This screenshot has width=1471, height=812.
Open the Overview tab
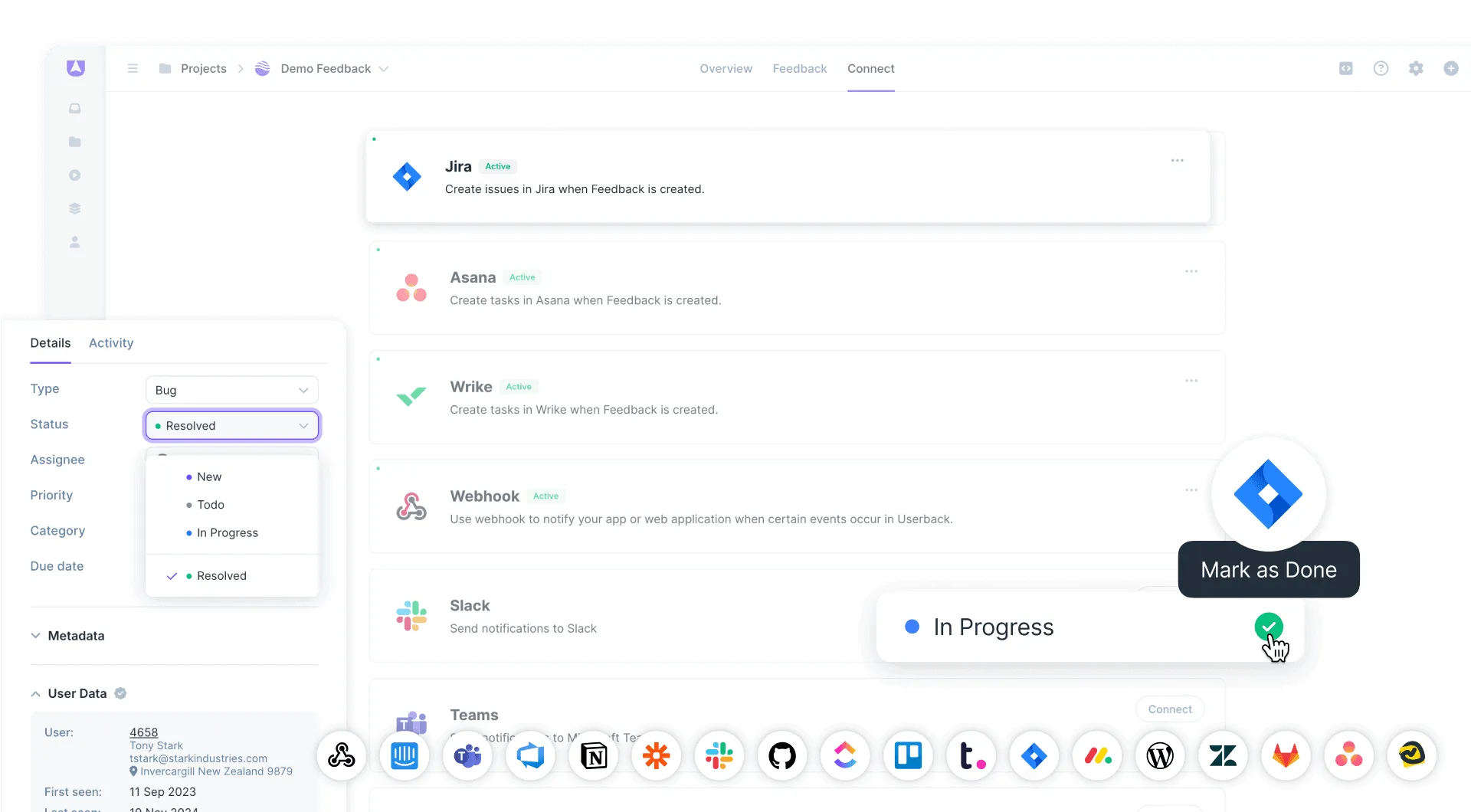pos(726,68)
